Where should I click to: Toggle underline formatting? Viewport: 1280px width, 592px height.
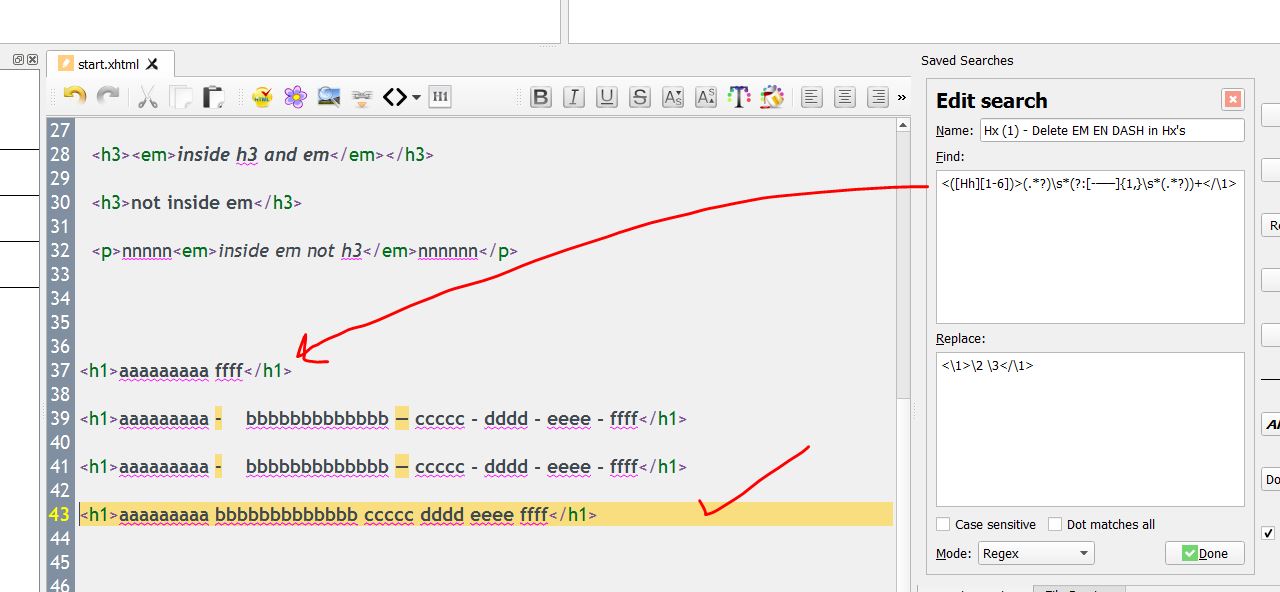[x=607, y=97]
